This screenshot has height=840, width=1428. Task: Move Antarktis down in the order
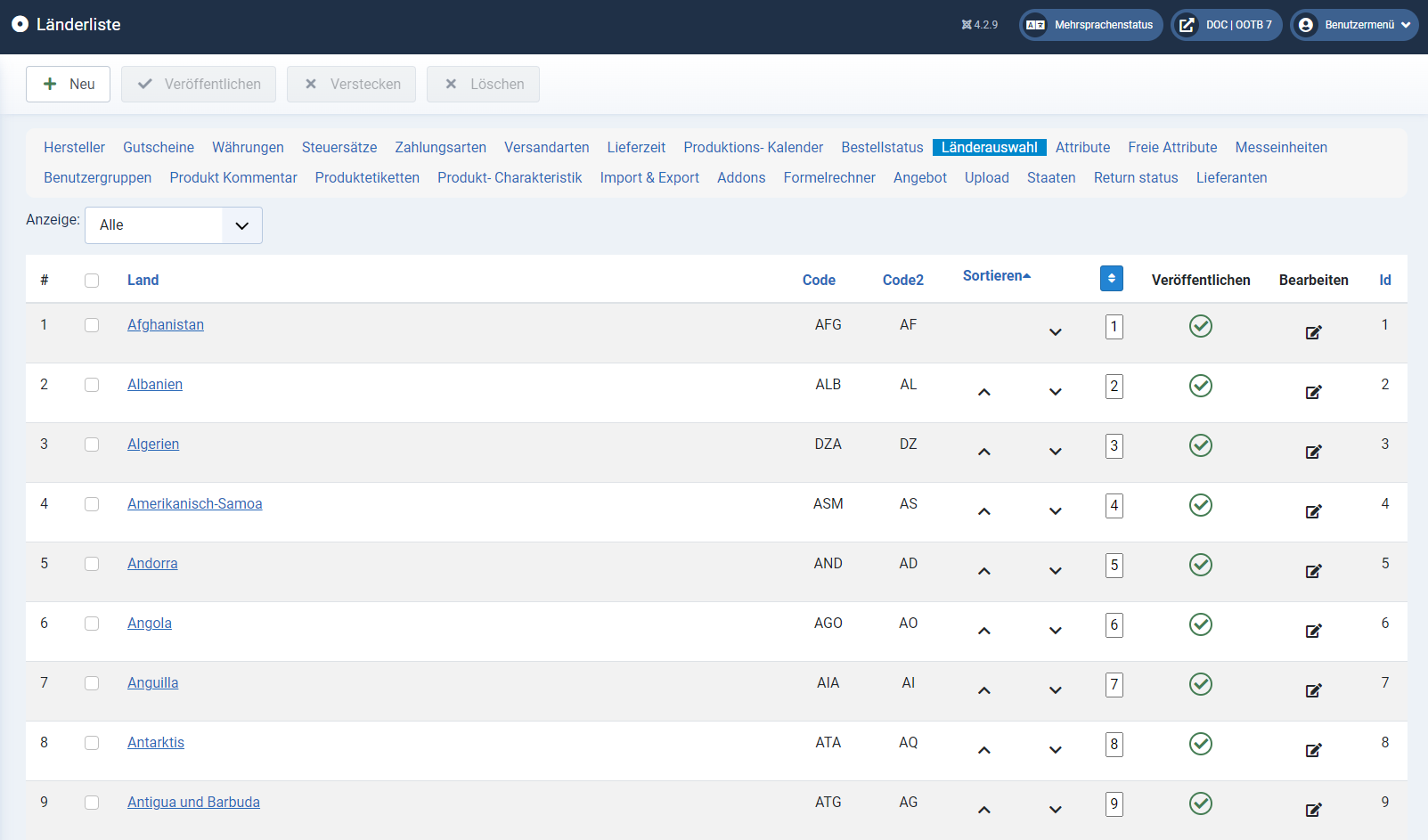(1056, 750)
